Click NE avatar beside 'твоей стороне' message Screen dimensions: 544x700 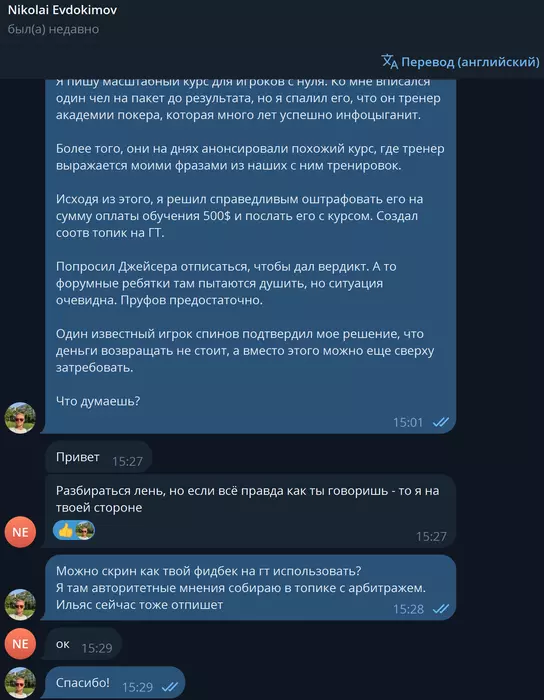[x=20, y=532]
